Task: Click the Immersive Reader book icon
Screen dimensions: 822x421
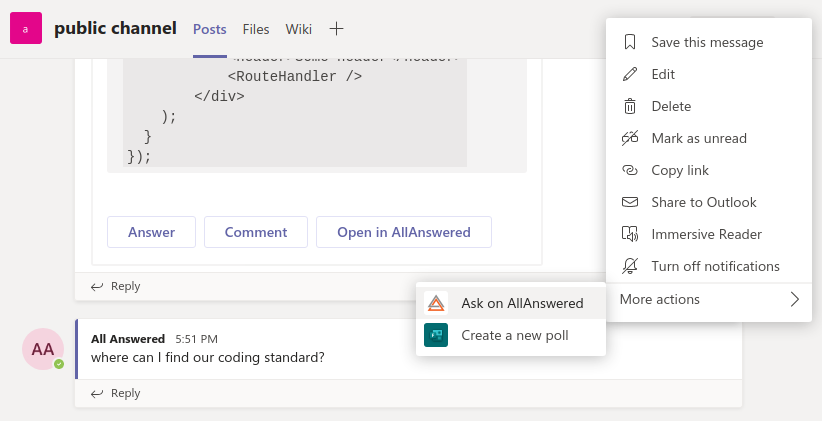Action: 630,234
